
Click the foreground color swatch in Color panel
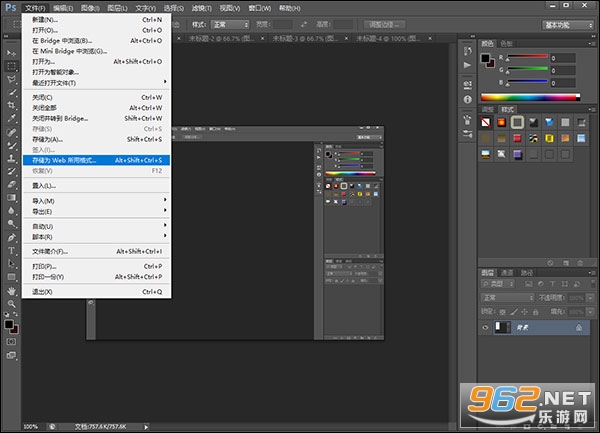[x=485, y=58]
